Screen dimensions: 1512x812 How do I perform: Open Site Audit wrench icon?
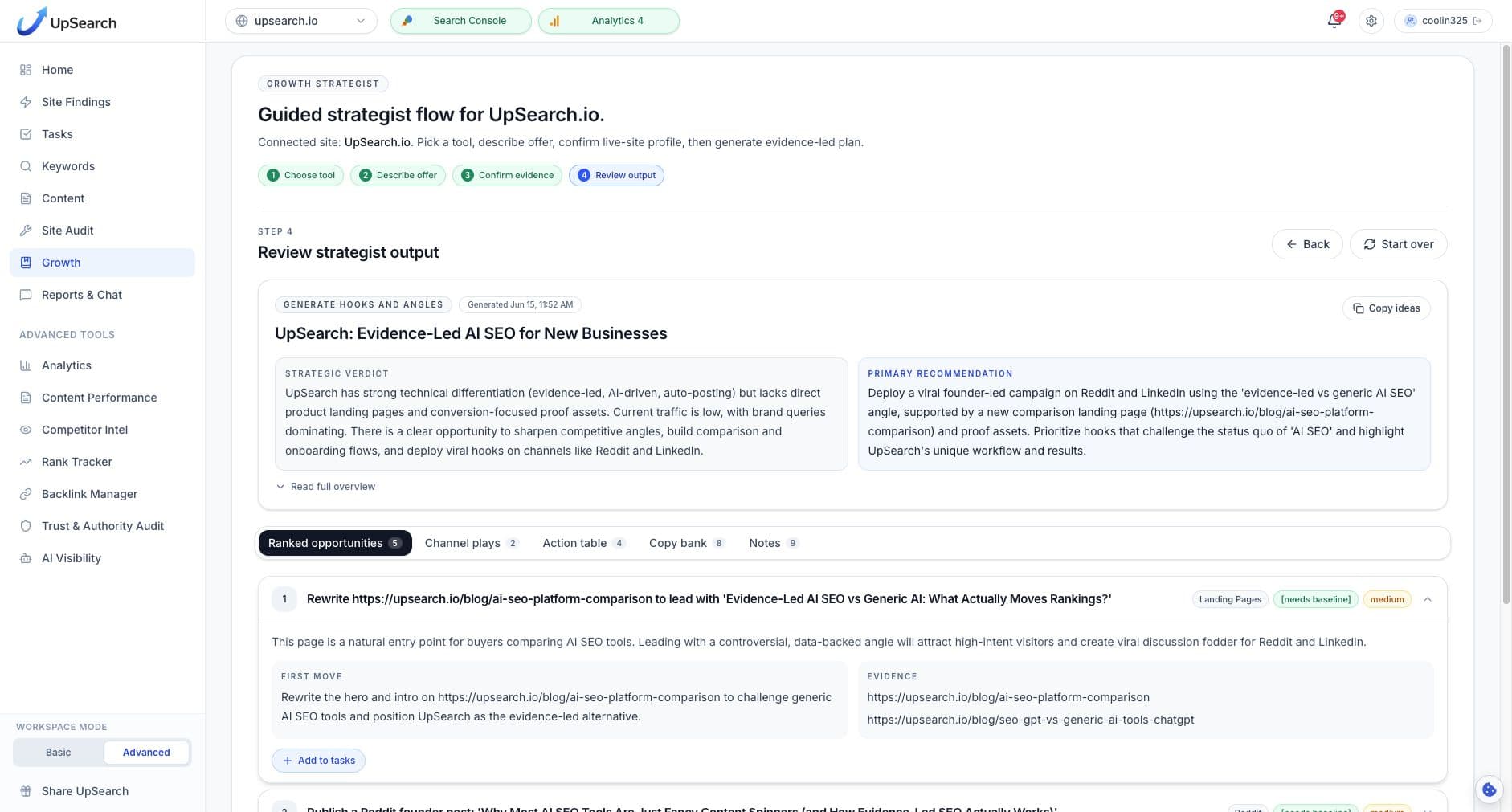click(26, 231)
